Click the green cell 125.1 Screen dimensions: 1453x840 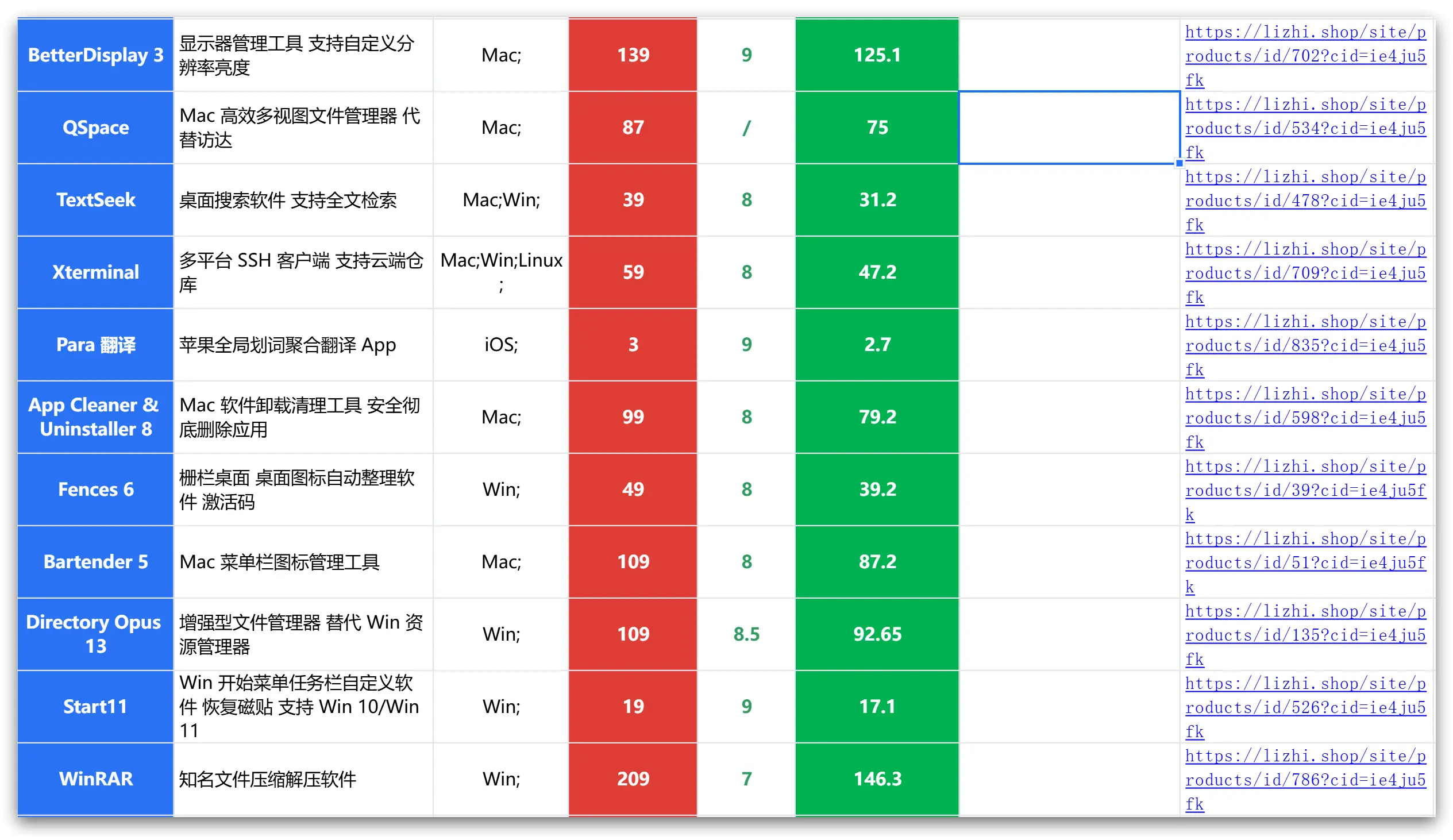pyautogui.click(x=877, y=55)
